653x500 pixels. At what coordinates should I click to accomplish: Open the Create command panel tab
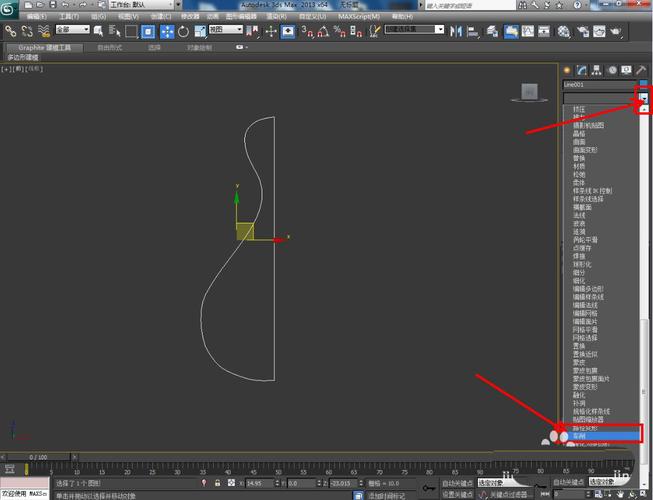(x=567, y=70)
